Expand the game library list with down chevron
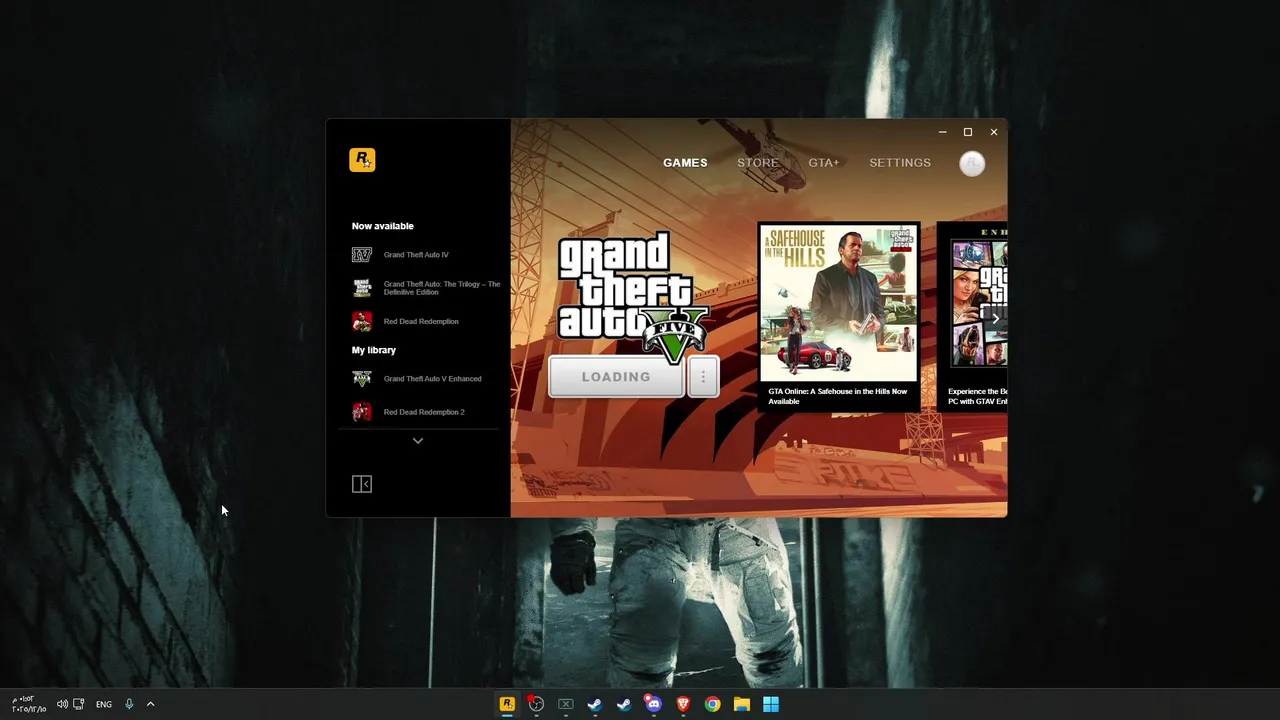Viewport: 1280px width, 720px height. [x=418, y=441]
